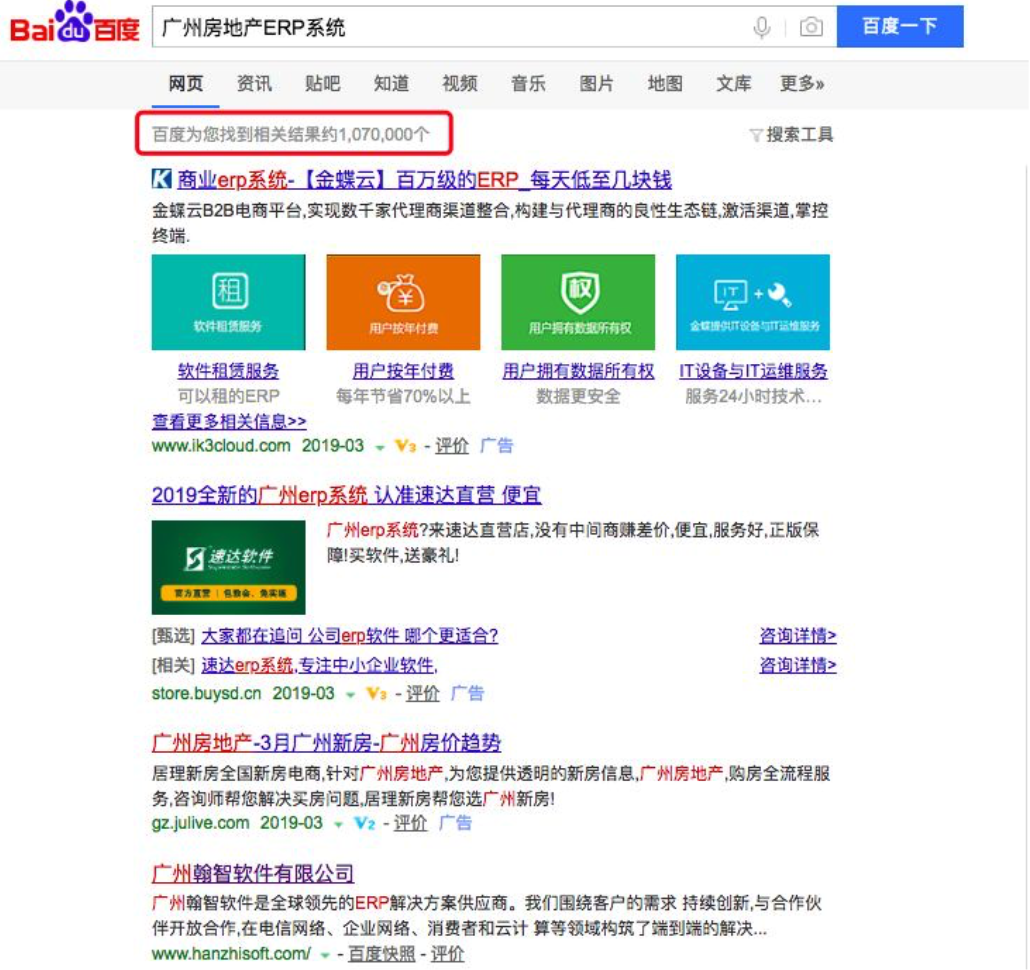The width and height of the screenshot is (1030, 970).
Task: Click the 速达软件 green thumbnail
Action: (229, 567)
